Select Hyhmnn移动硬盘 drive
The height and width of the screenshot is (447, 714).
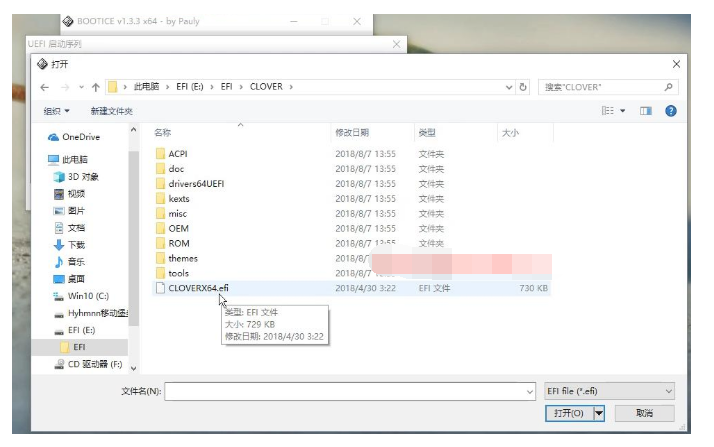pos(90,313)
